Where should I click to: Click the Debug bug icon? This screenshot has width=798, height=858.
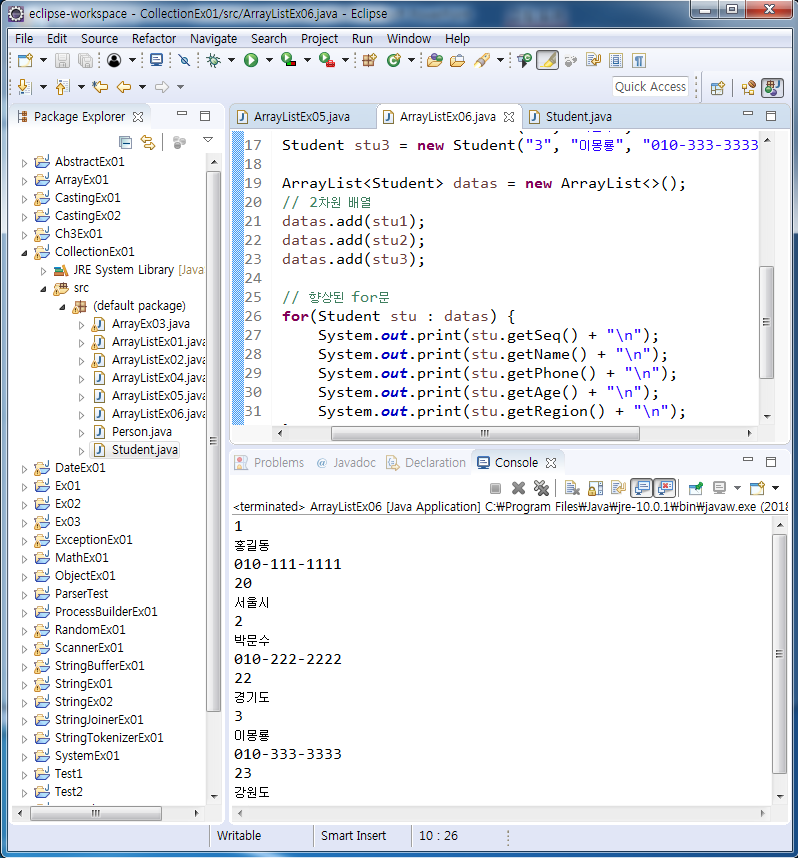tap(213, 60)
